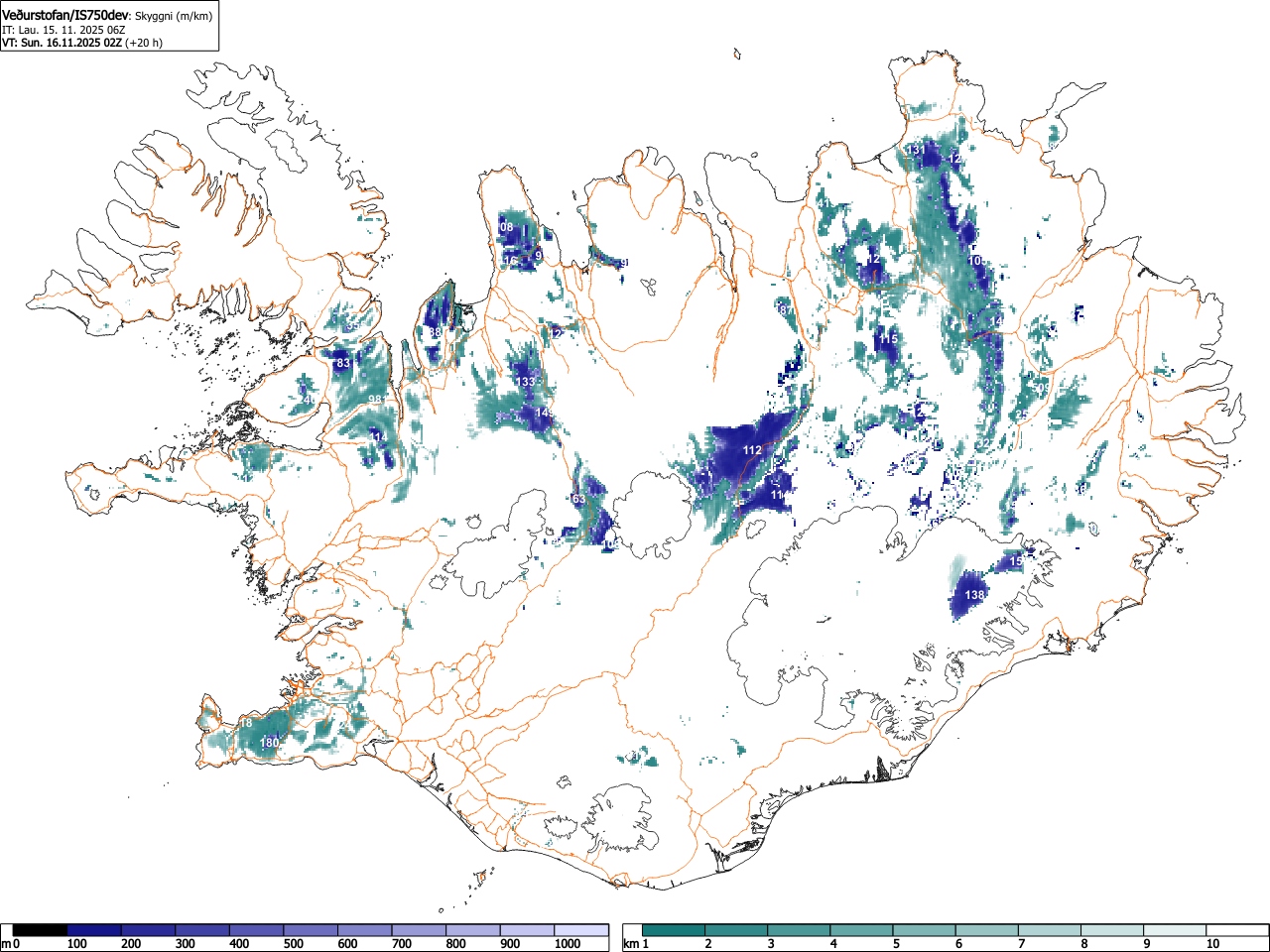Click the '138' value on the southeast glacier

click(x=975, y=595)
